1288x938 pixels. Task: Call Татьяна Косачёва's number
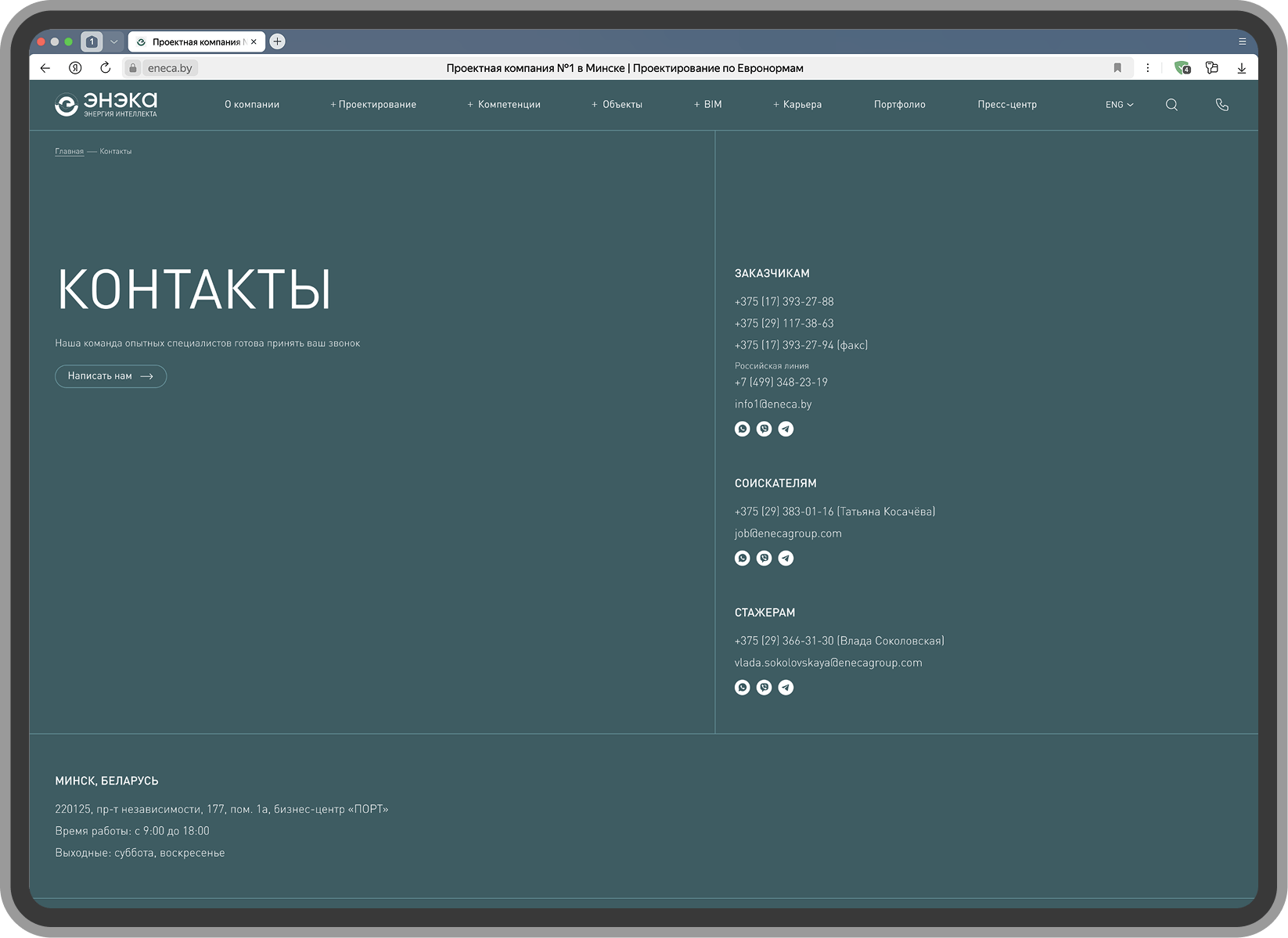[835, 512]
